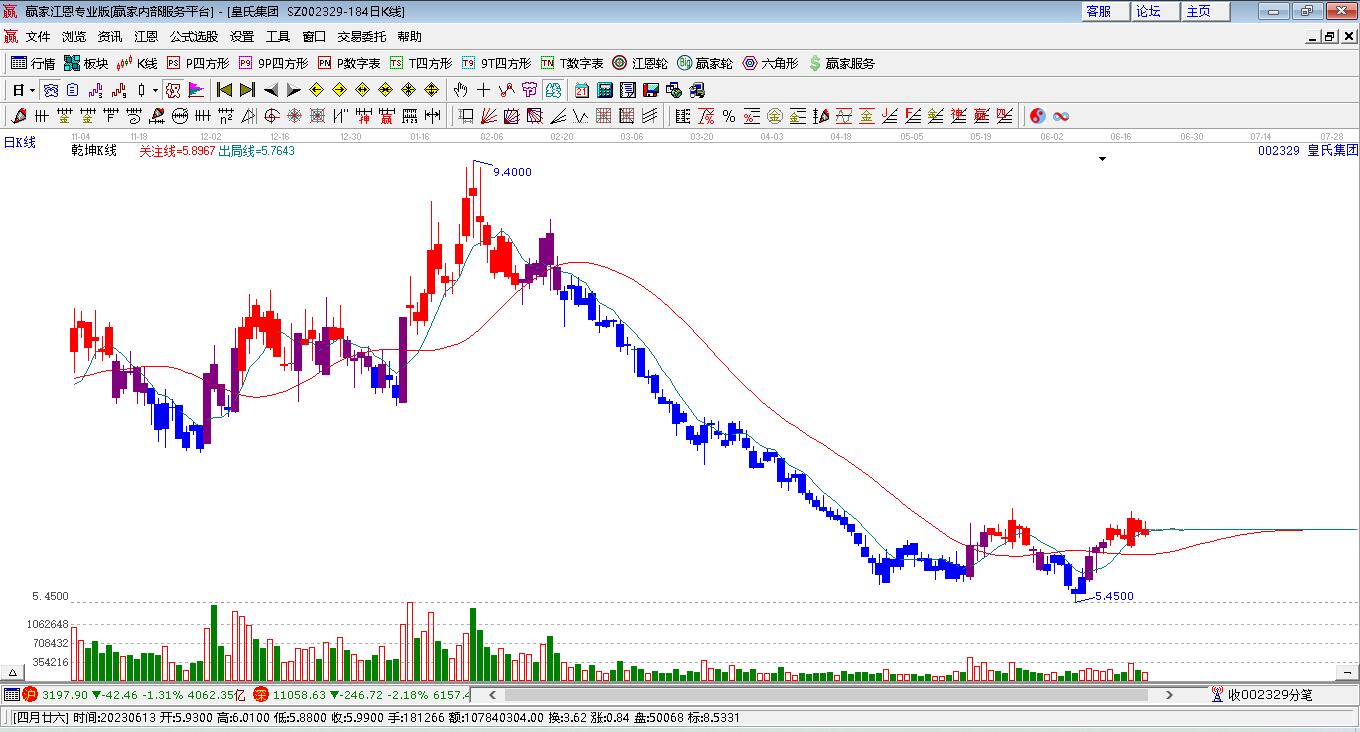Click the 002329 stock code label

tap(1278, 151)
